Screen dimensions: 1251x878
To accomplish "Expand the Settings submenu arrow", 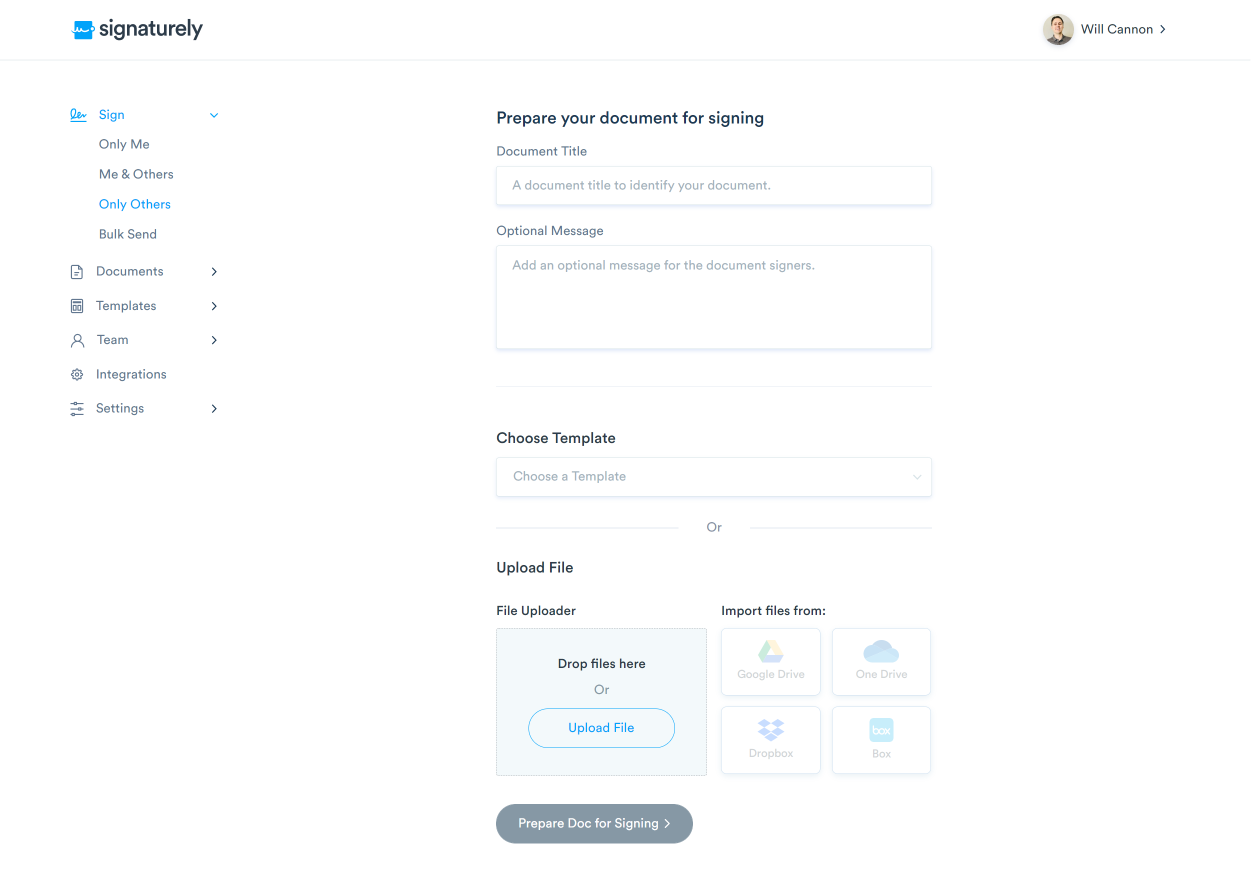I will tap(214, 409).
